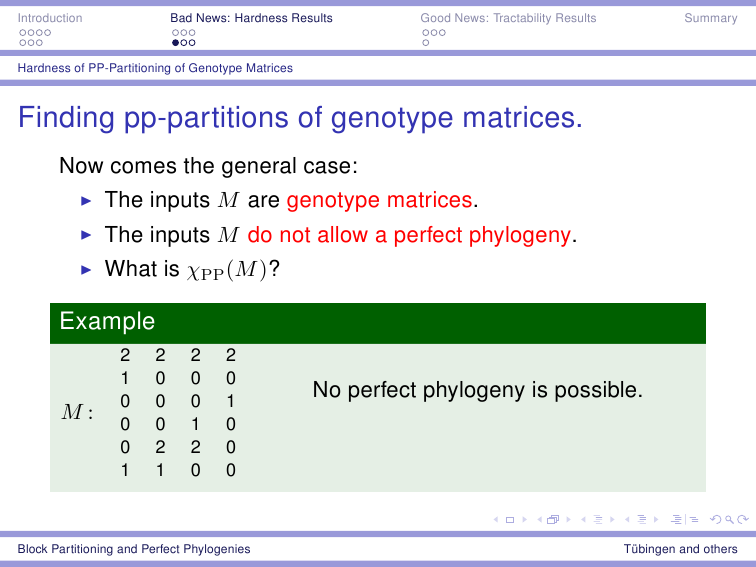Go back one frame with arrow before stacked-frames icon
Image resolution: width=756 pixels, height=567 pixels.
coord(539,520)
